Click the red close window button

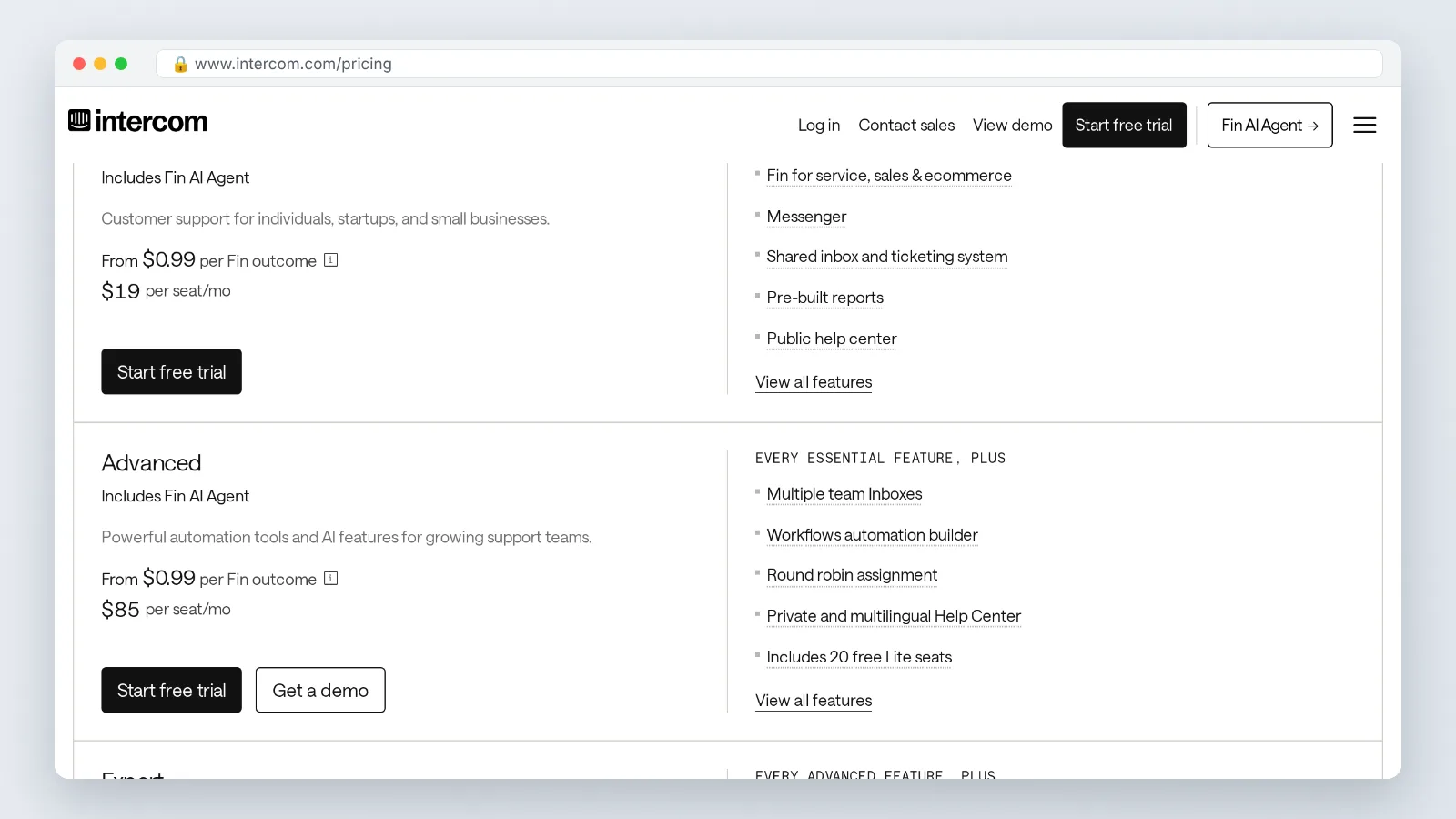[79, 64]
